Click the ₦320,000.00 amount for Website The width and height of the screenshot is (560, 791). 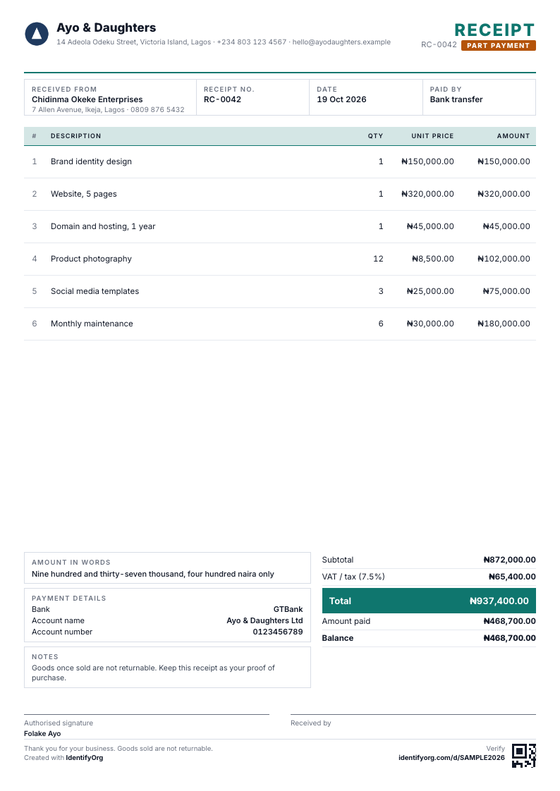point(504,194)
